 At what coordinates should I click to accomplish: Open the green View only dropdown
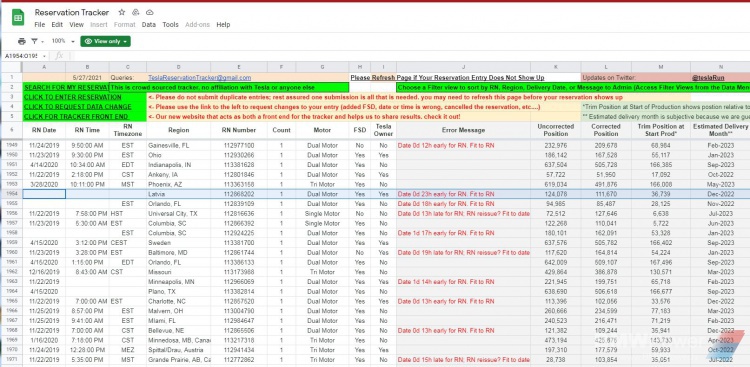(x=105, y=41)
